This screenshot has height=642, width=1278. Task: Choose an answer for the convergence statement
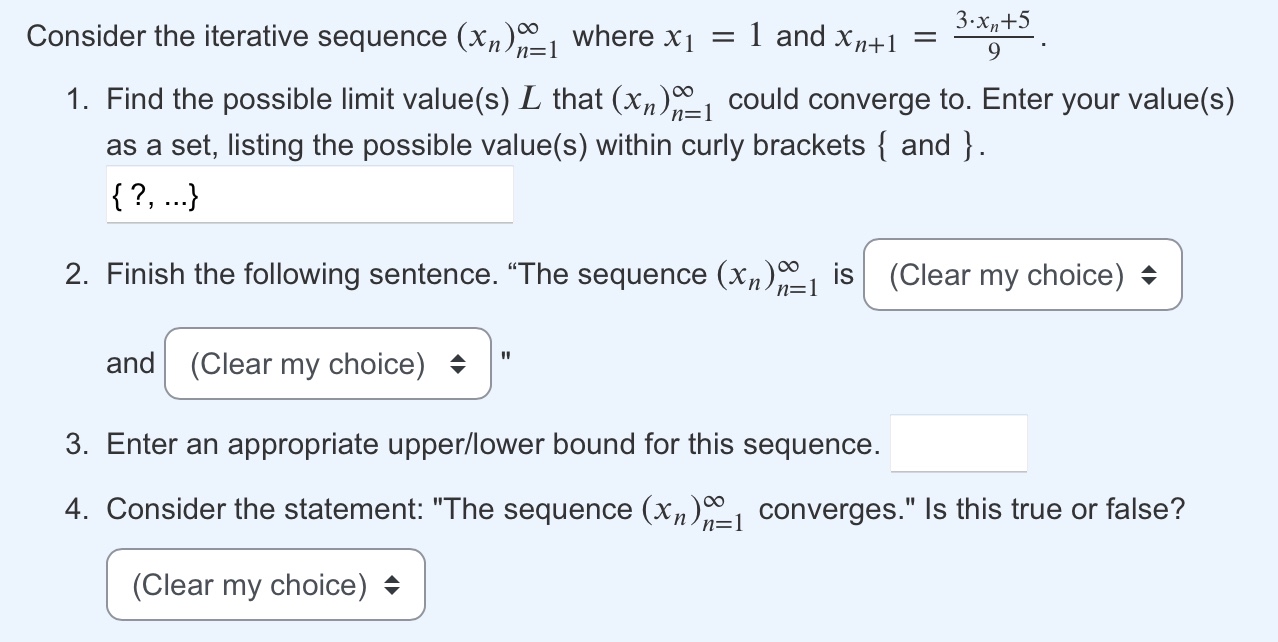[x=265, y=585]
